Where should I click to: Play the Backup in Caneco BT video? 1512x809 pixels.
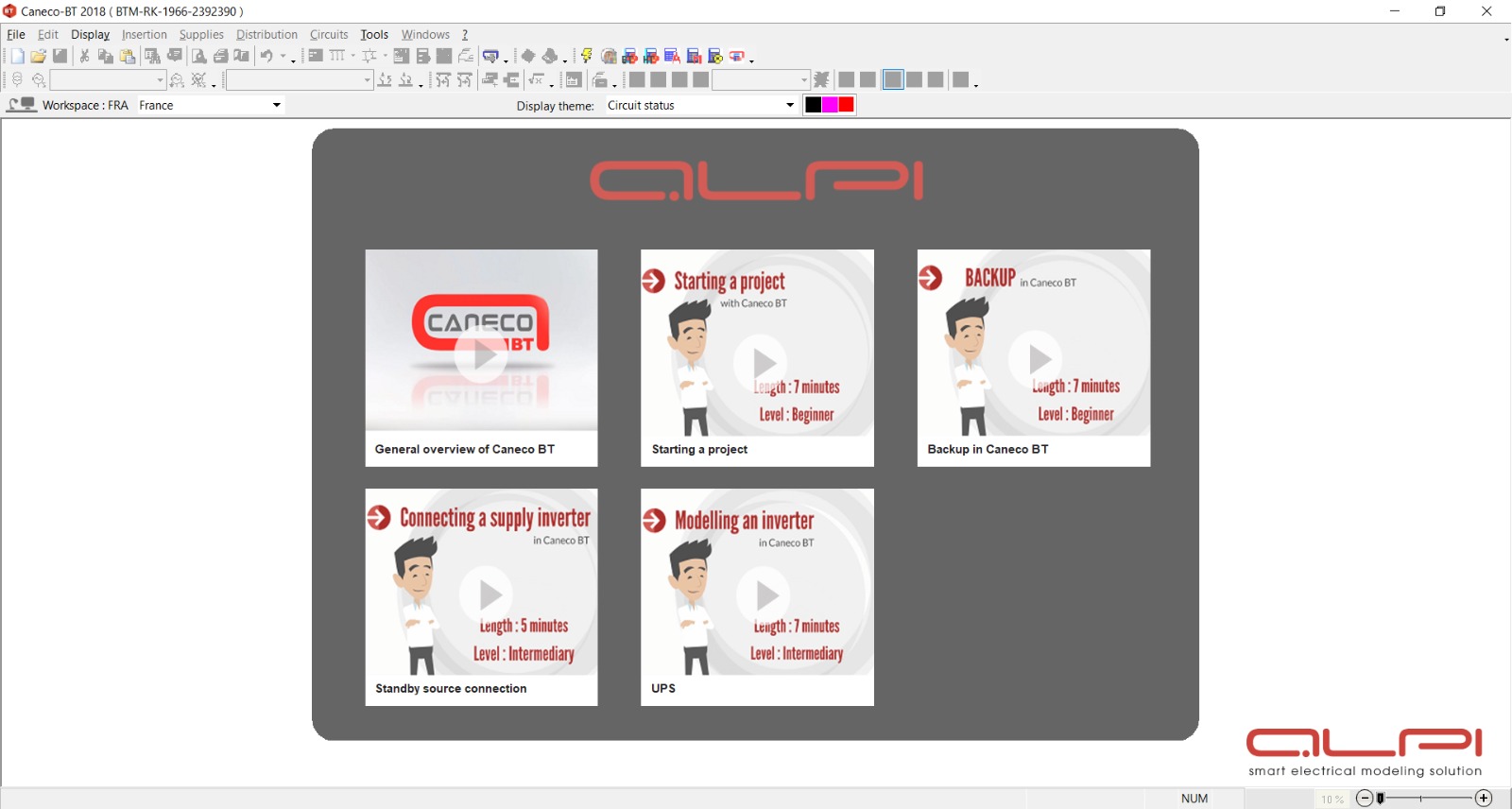click(1037, 358)
